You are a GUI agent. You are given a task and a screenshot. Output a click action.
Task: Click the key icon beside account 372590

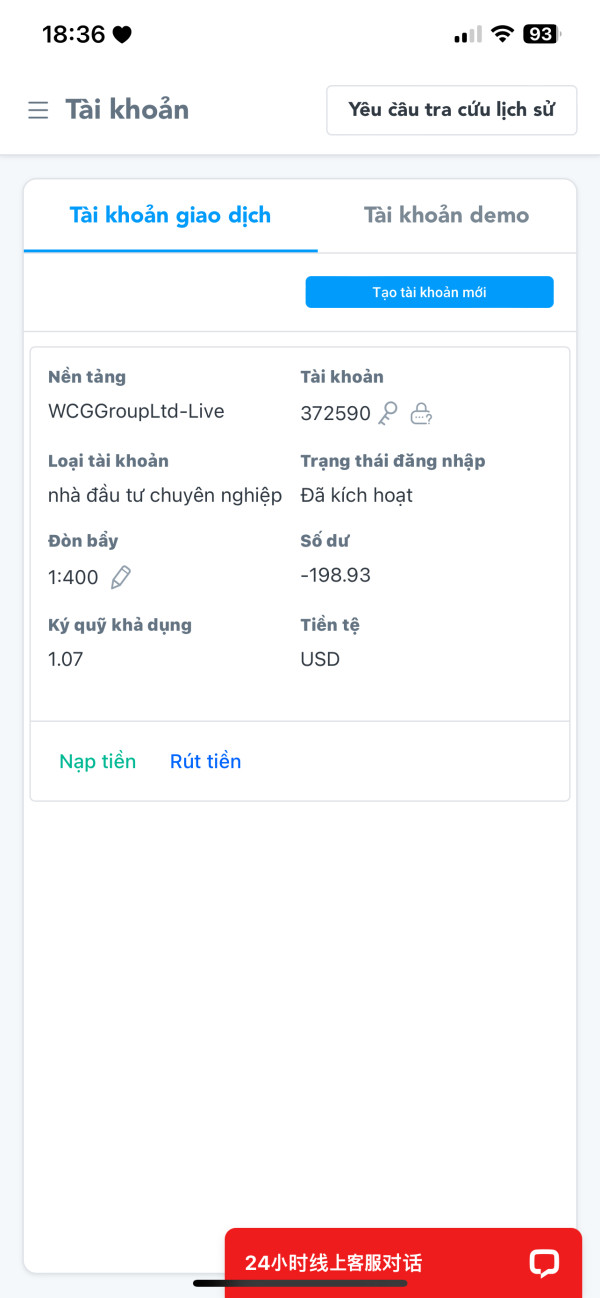tap(389, 412)
